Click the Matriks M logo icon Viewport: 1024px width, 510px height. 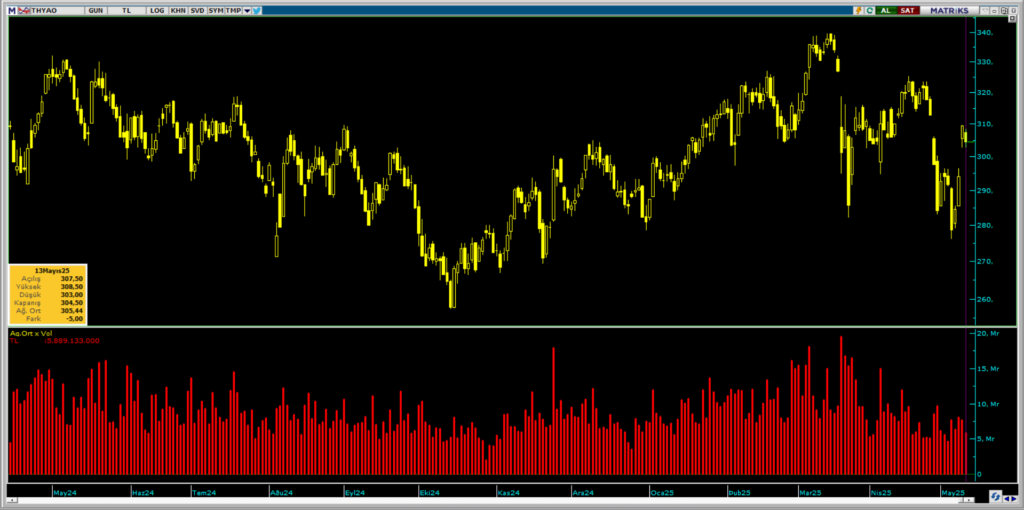point(12,9)
